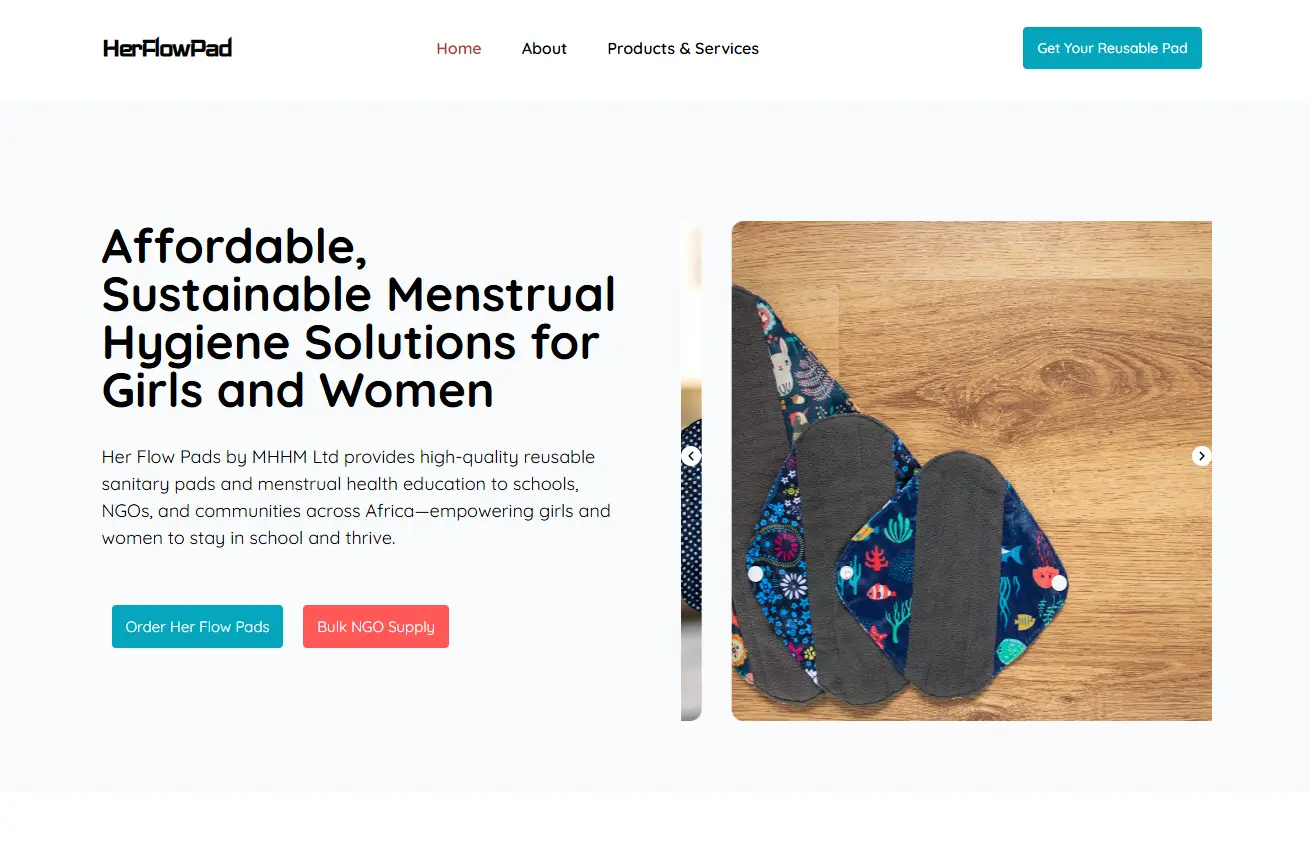Screen dimensions: 1310x843
Task: Click the reusable pads photo on wooden table
Action: click(x=972, y=471)
